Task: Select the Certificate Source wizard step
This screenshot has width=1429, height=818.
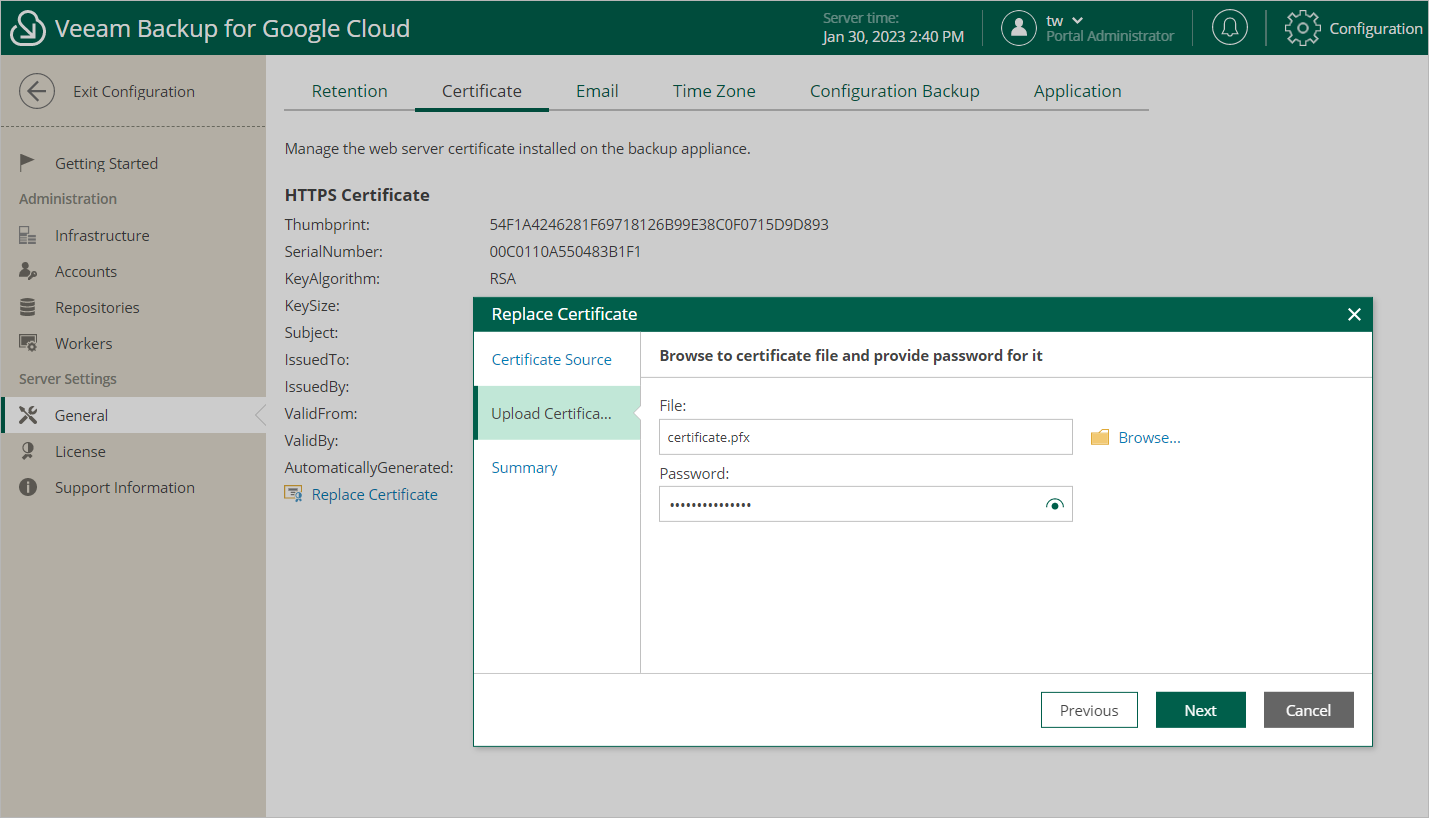Action: click(x=551, y=359)
